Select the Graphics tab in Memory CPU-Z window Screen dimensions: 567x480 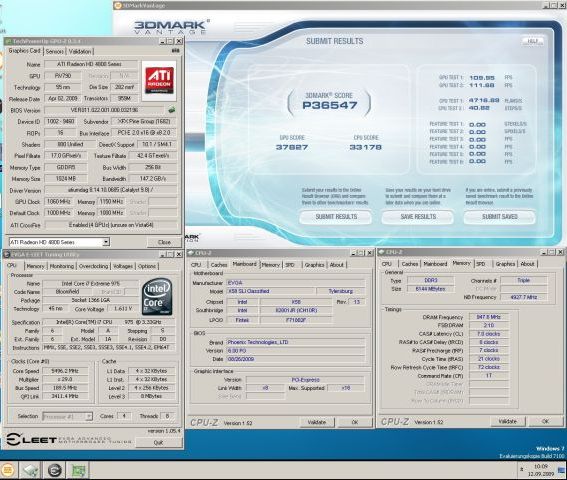click(x=505, y=264)
